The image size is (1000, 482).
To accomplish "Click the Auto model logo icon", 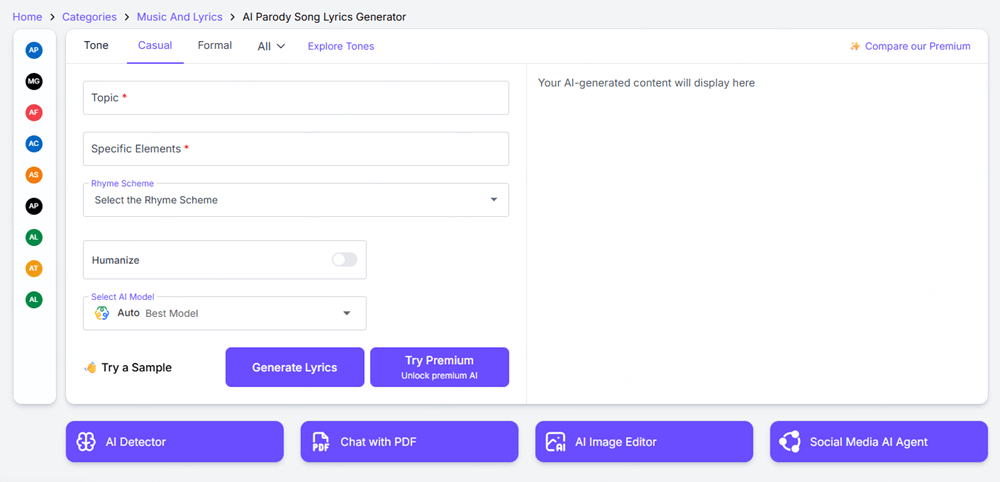I will coord(102,313).
